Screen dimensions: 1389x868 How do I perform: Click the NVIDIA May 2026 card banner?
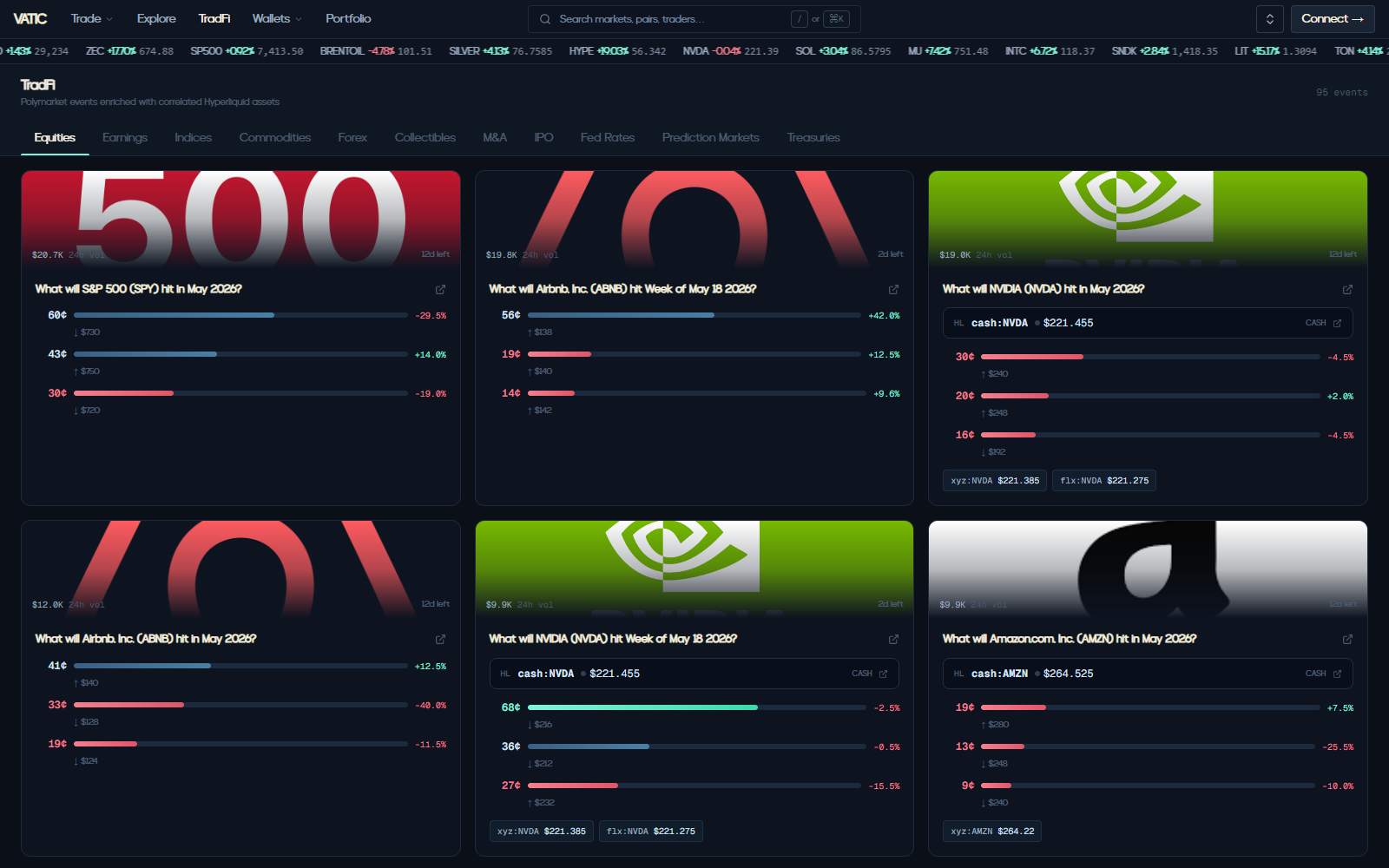tap(1148, 219)
